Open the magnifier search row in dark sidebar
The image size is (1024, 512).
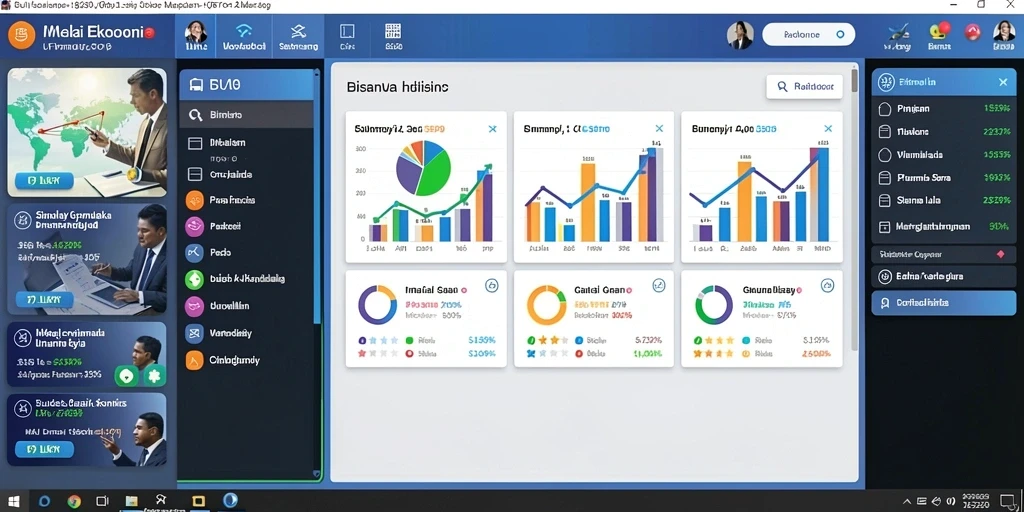tap(247, 115)
